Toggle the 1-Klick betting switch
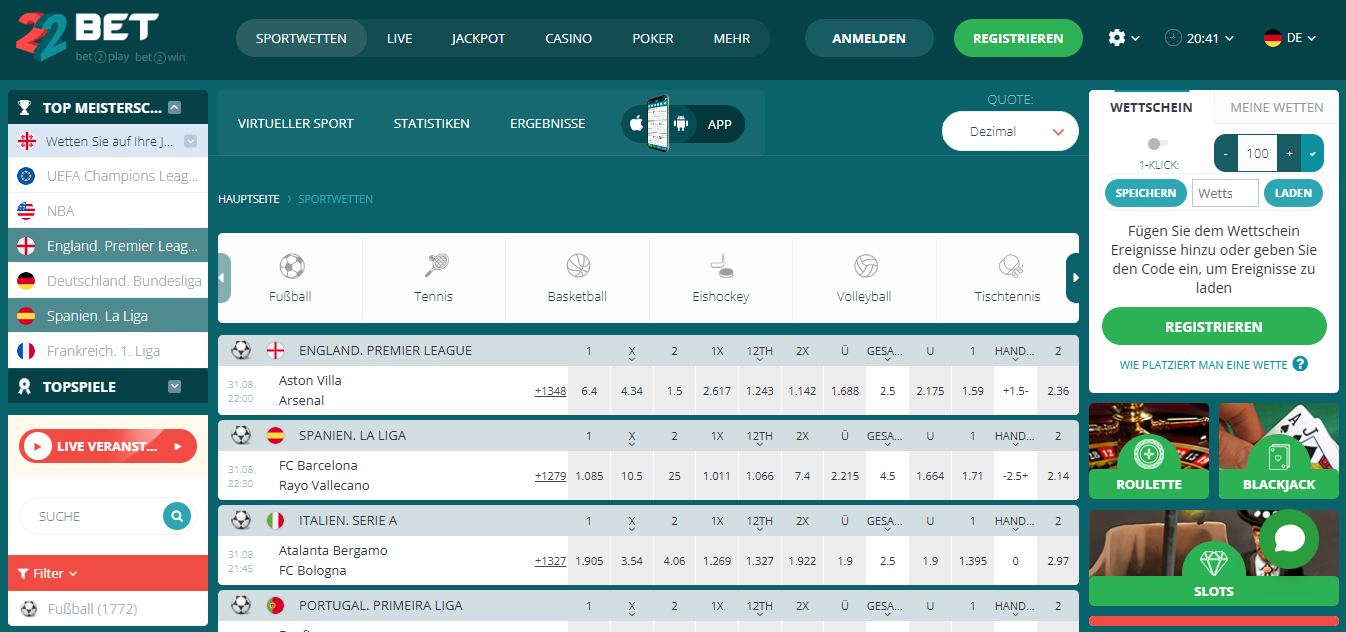 click(1158, 144)
